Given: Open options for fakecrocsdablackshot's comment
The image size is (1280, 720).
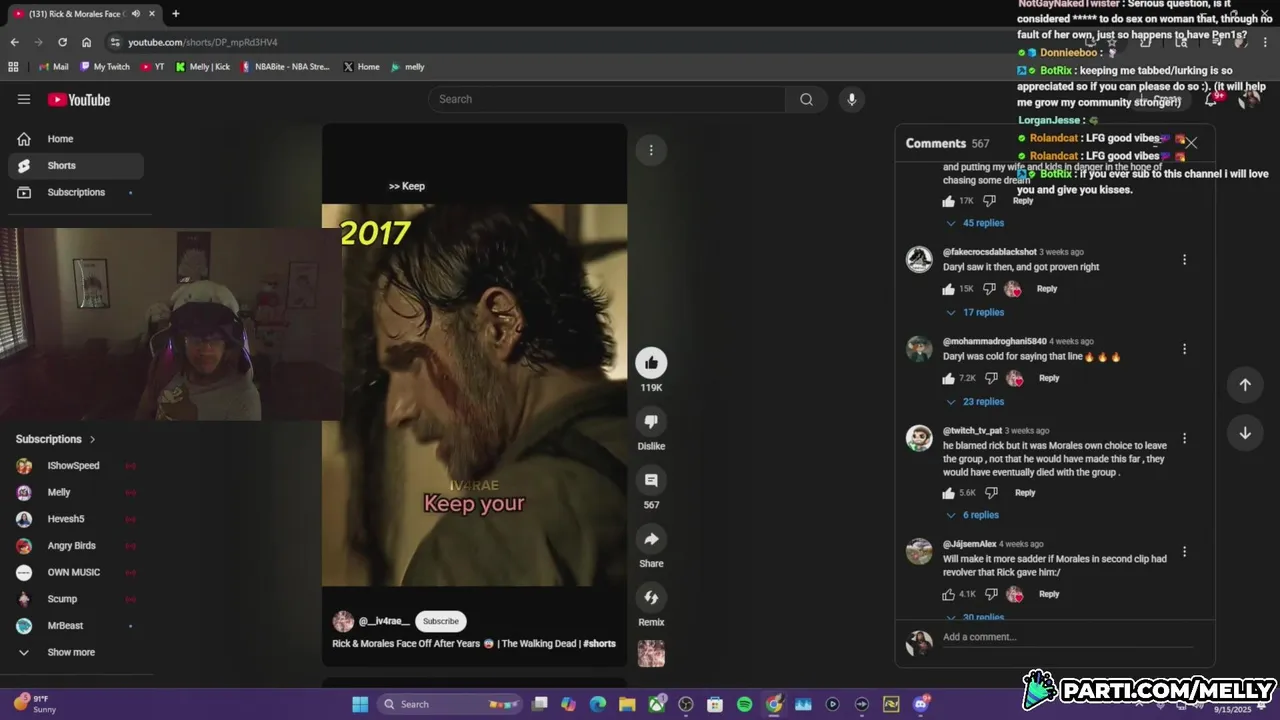Looking at the screenshot, I should click(x=1184, y=260).
